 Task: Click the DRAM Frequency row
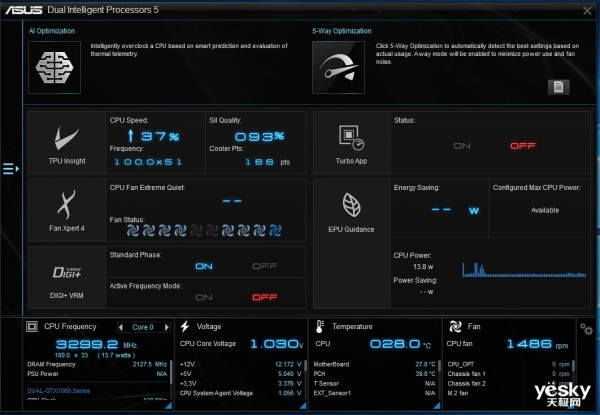97,364
